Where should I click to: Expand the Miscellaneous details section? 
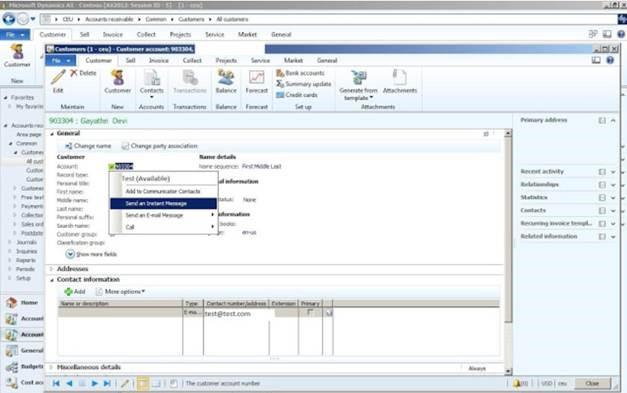(x=52, y=367)
